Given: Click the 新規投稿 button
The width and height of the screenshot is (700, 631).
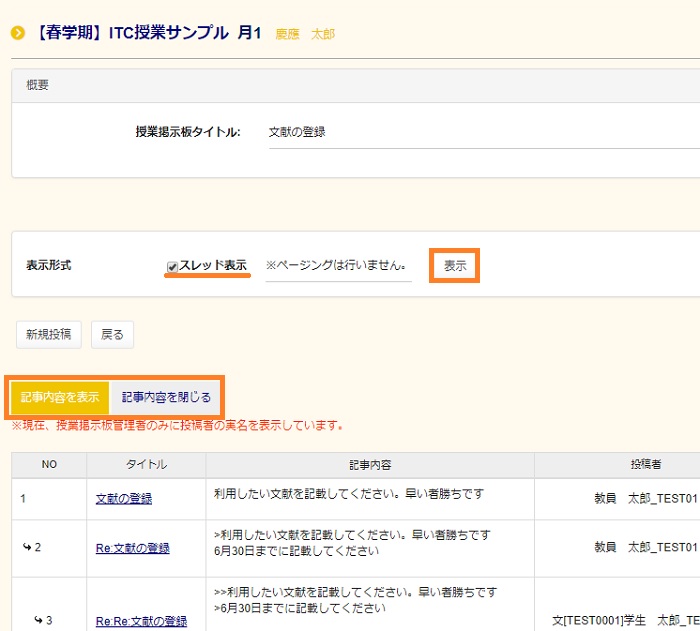Looking at the screenshot, I should (48, 335).
